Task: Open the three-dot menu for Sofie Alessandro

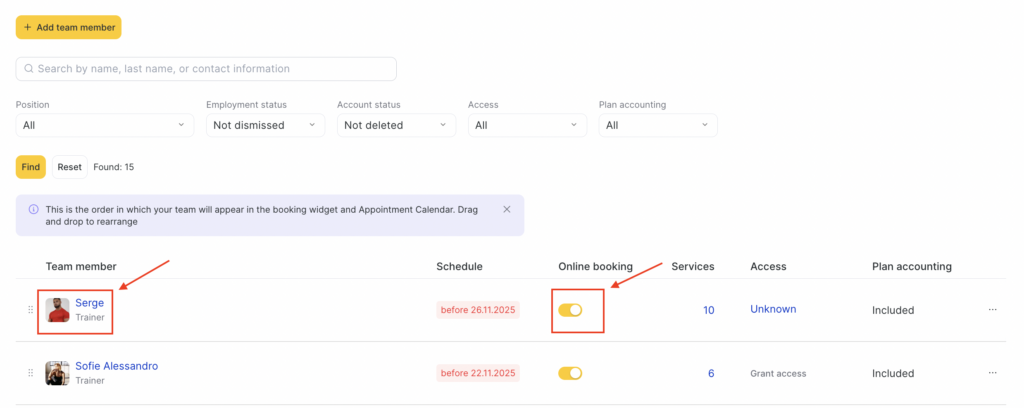Action: 992,373
